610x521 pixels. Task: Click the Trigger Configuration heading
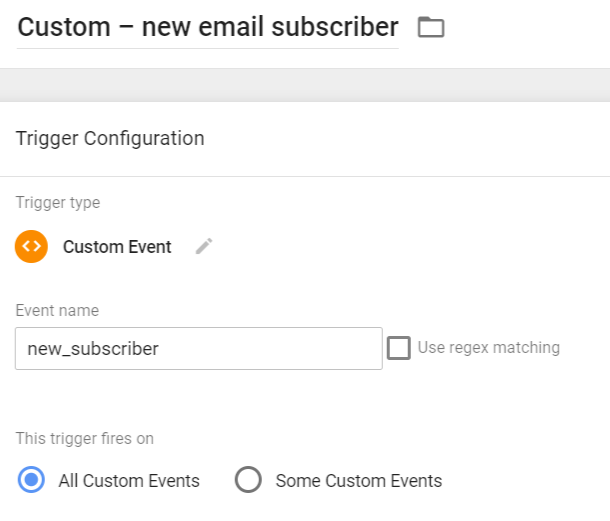click(x=110, y=138)
